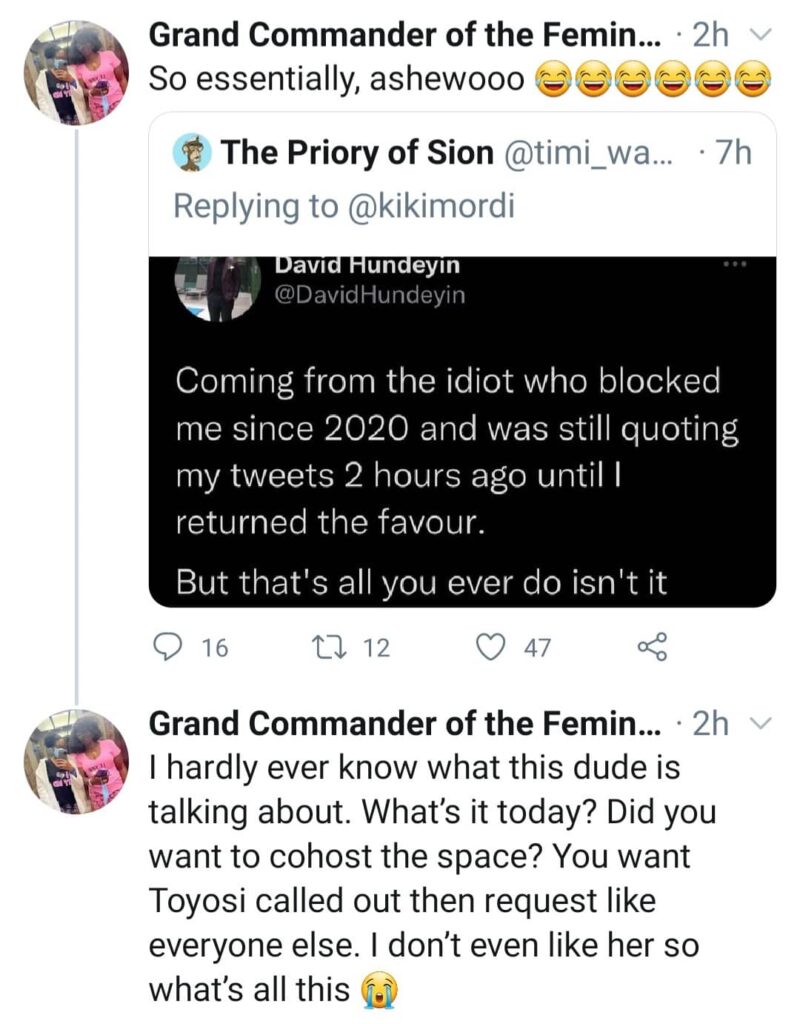800x1024 pixels.
Task: Like the tweet with 47 likes
Action: [x=491, y=647]
